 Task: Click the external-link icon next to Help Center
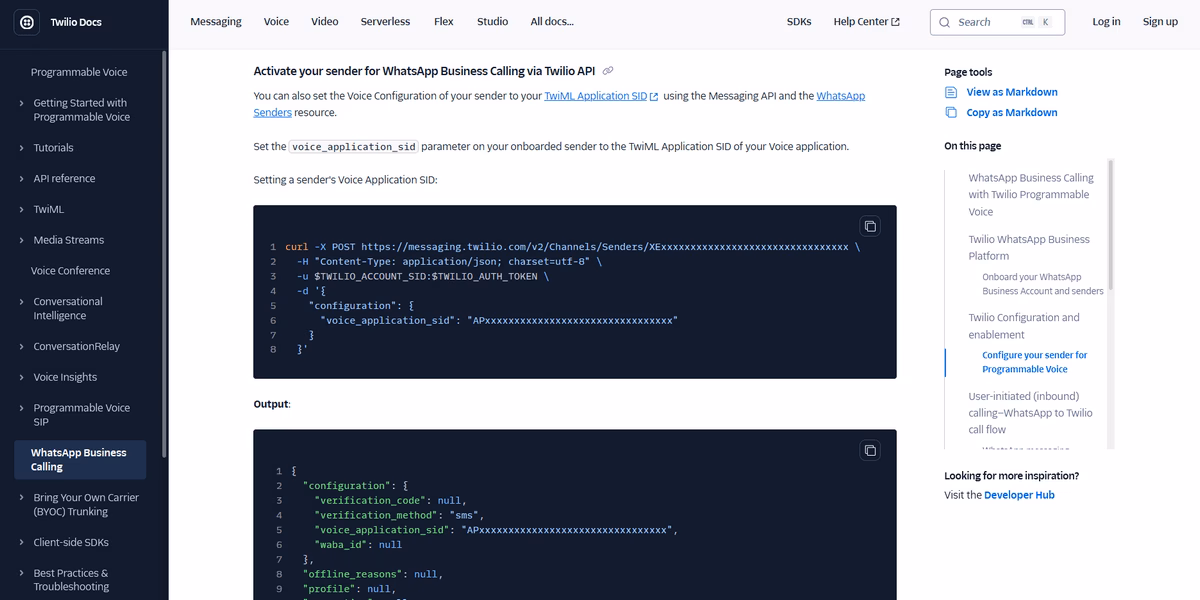[x=897, y=20]
